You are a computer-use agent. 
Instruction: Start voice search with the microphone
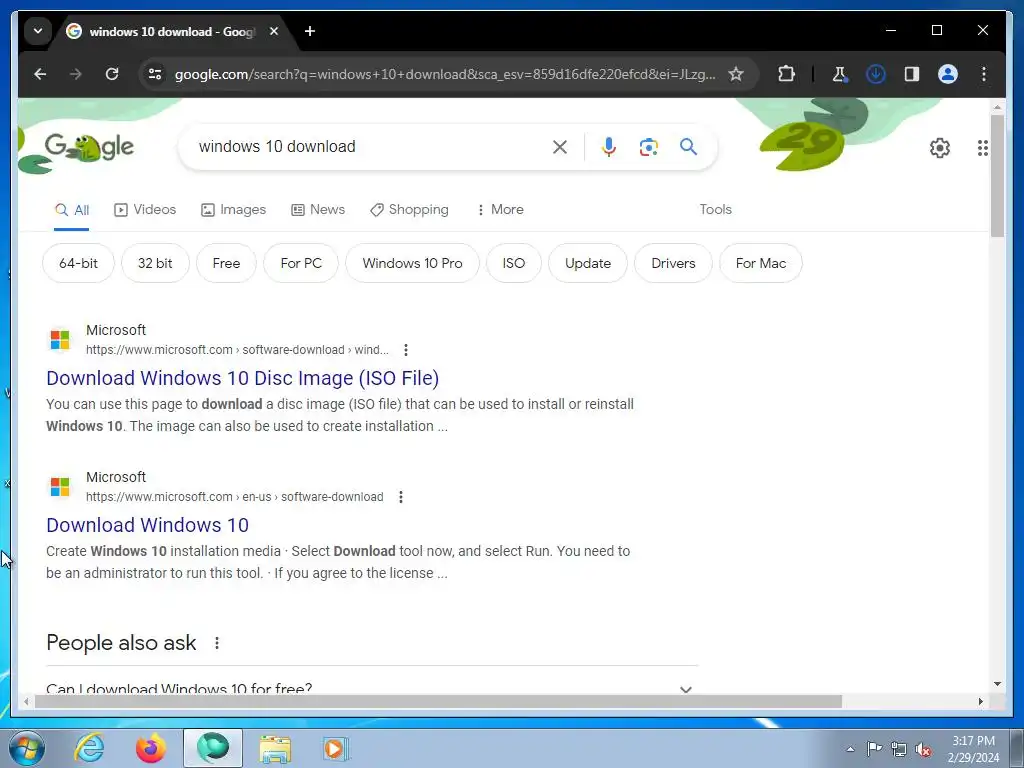[609, 147]
